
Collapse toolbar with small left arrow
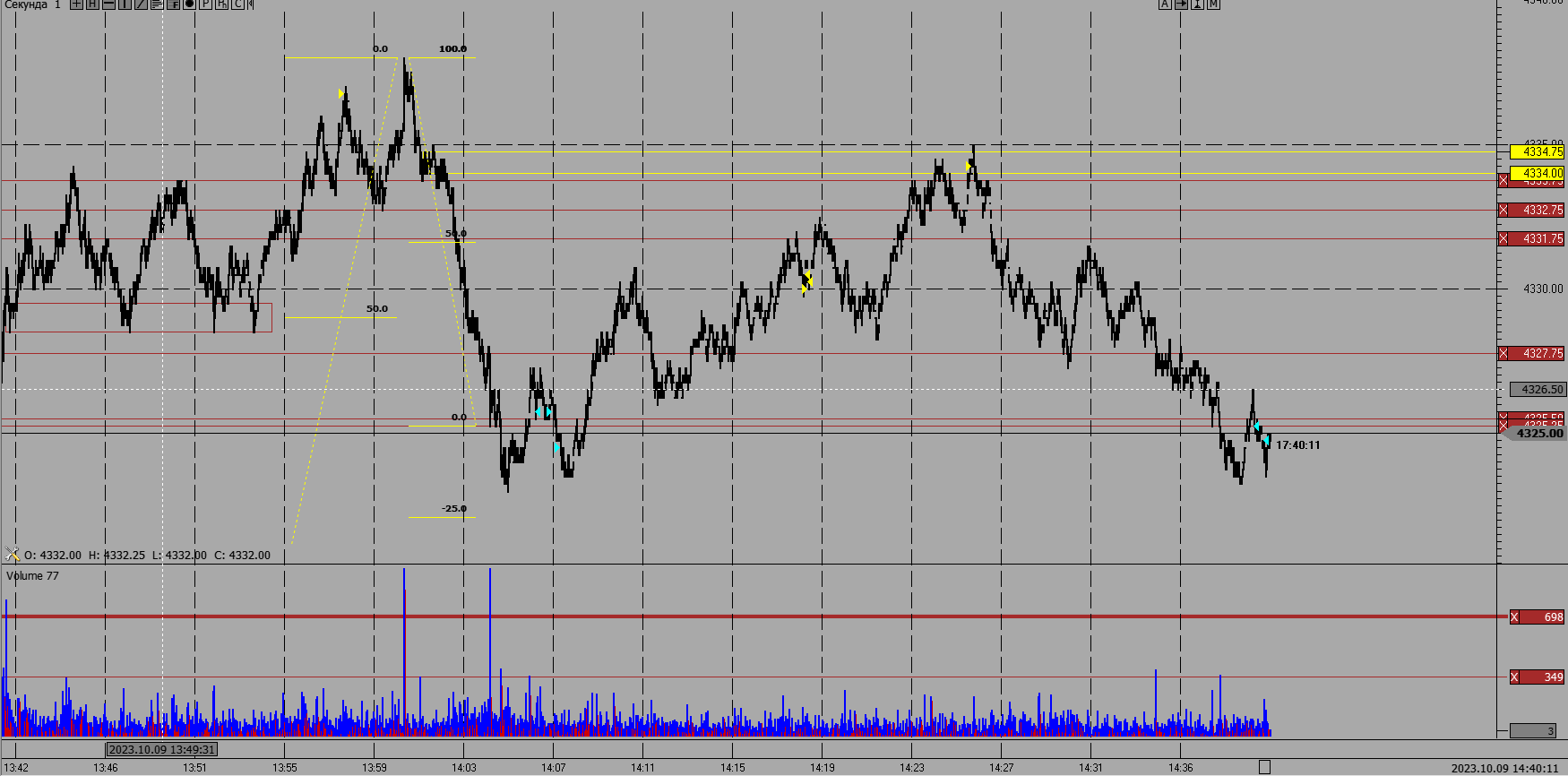click(x=250, y=4)
